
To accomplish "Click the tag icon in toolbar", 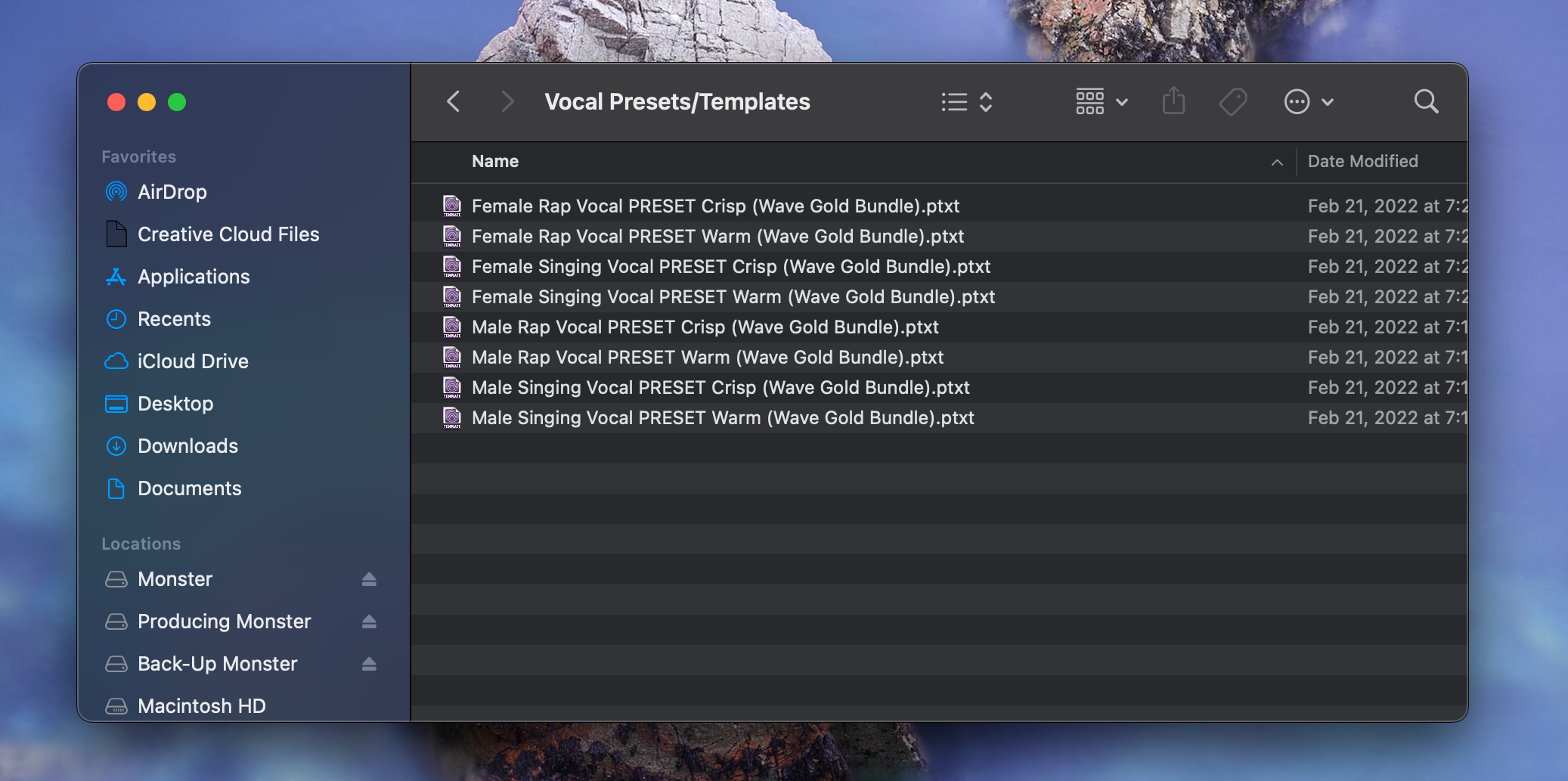I will coord(1232,101).
